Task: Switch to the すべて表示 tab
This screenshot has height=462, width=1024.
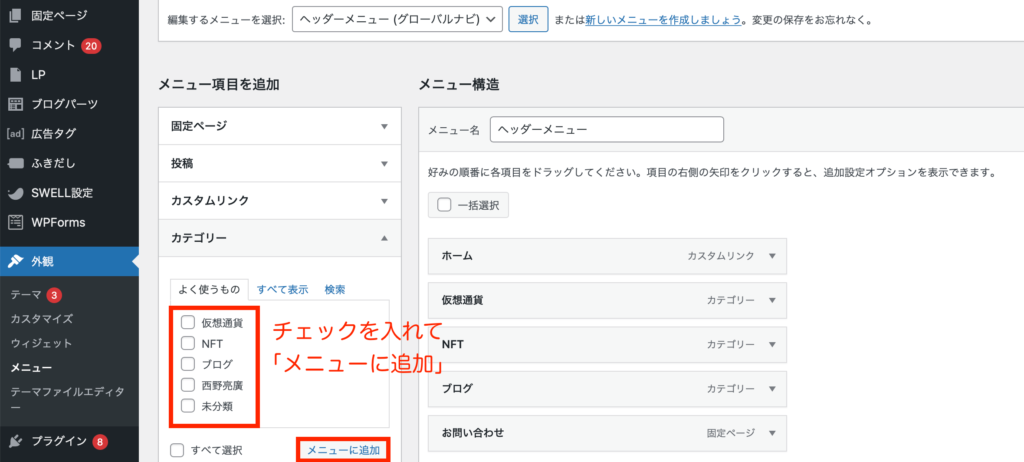Action: pyautogui.click(x=283, y=289)
